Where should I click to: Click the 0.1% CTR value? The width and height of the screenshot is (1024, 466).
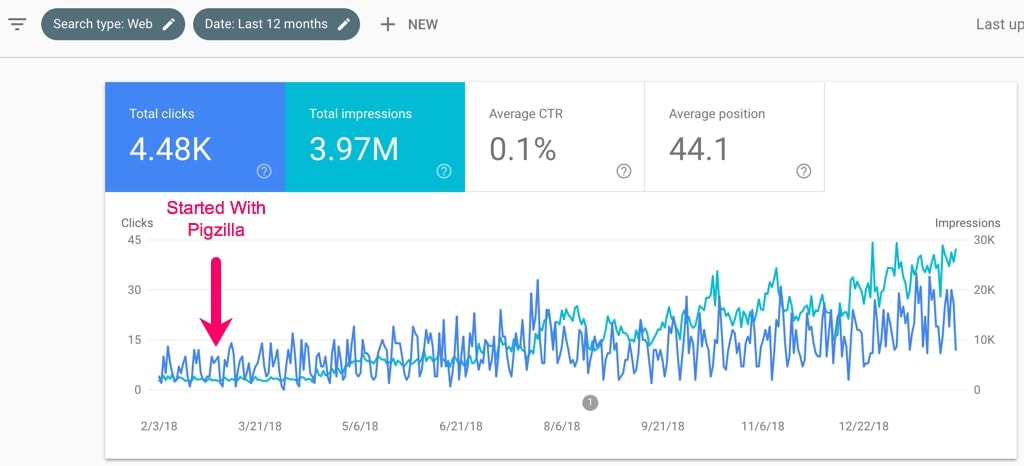pos(522,149)
